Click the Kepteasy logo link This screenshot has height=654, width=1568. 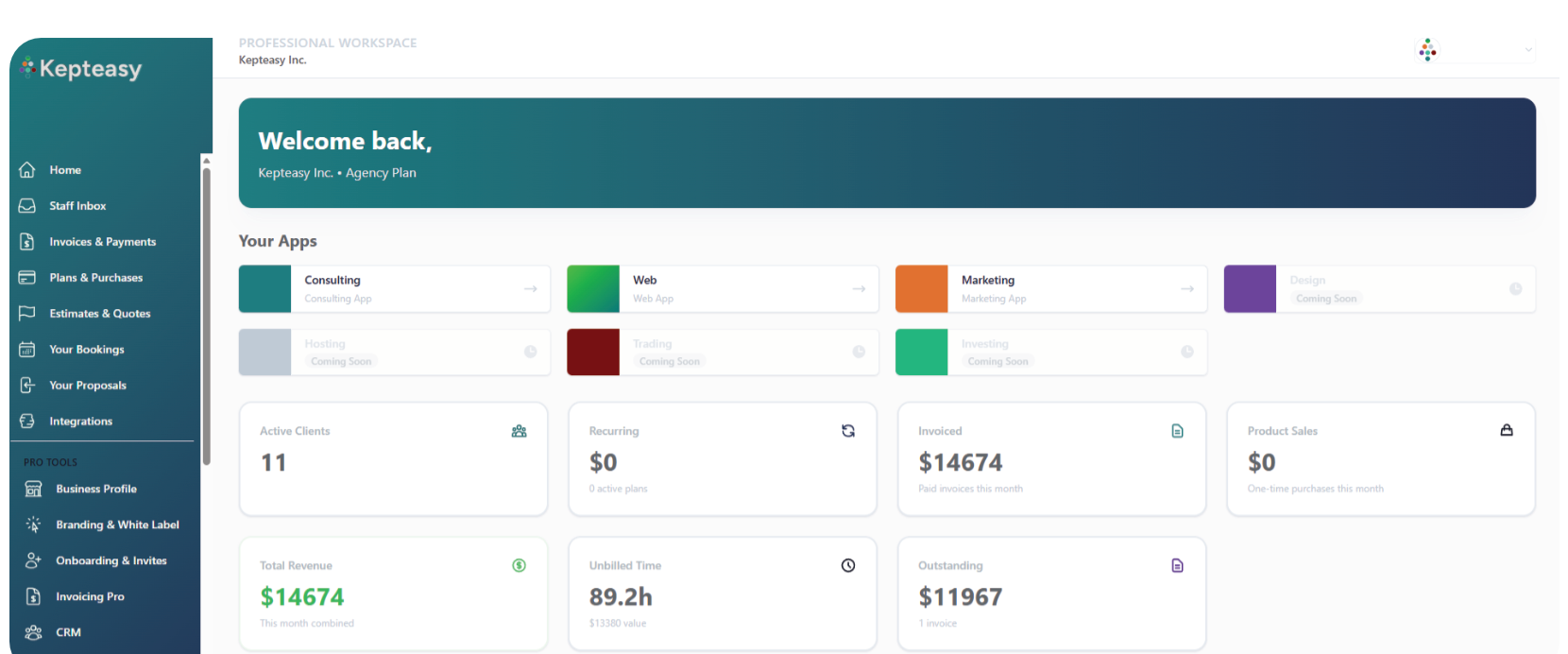(x=81, y=69)
